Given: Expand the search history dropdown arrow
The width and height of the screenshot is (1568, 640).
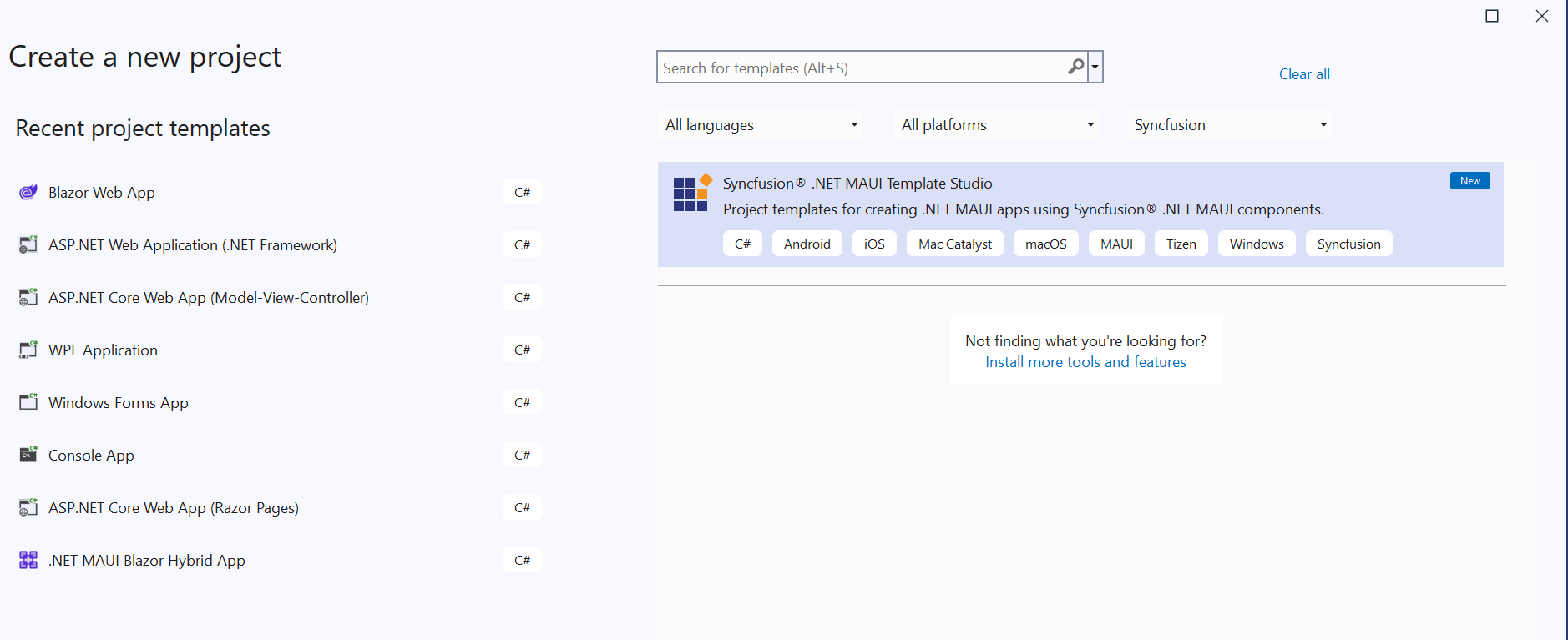Looking at the screenshot, I should point(1095,67).
